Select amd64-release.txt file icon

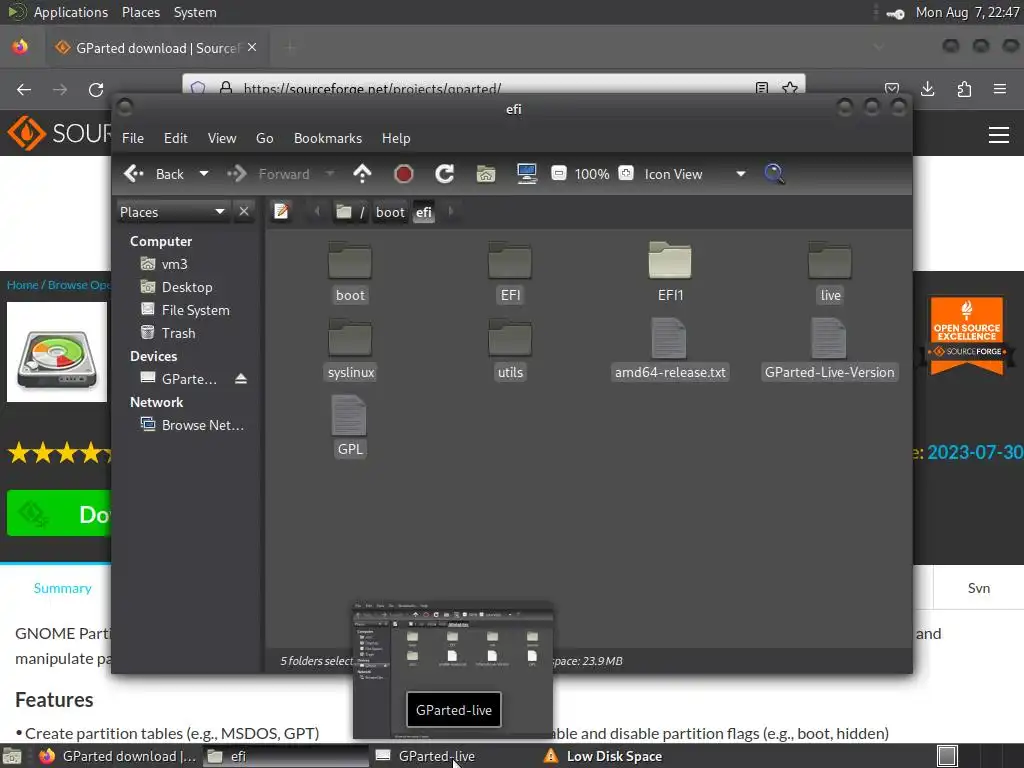pos(669,338)
